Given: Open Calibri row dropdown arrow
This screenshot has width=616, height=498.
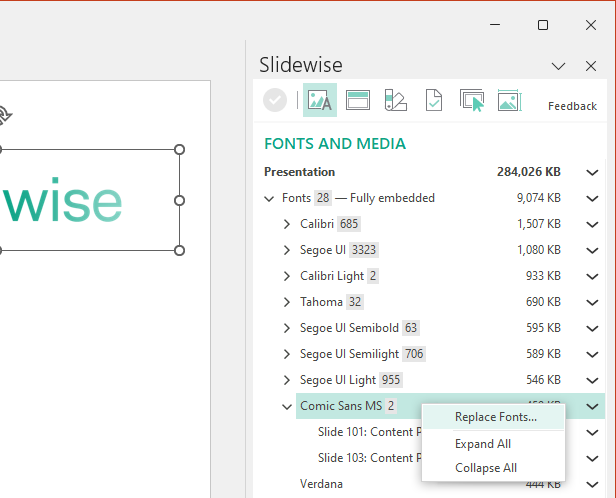Looking at the screenshot, I should click(592, 224).
